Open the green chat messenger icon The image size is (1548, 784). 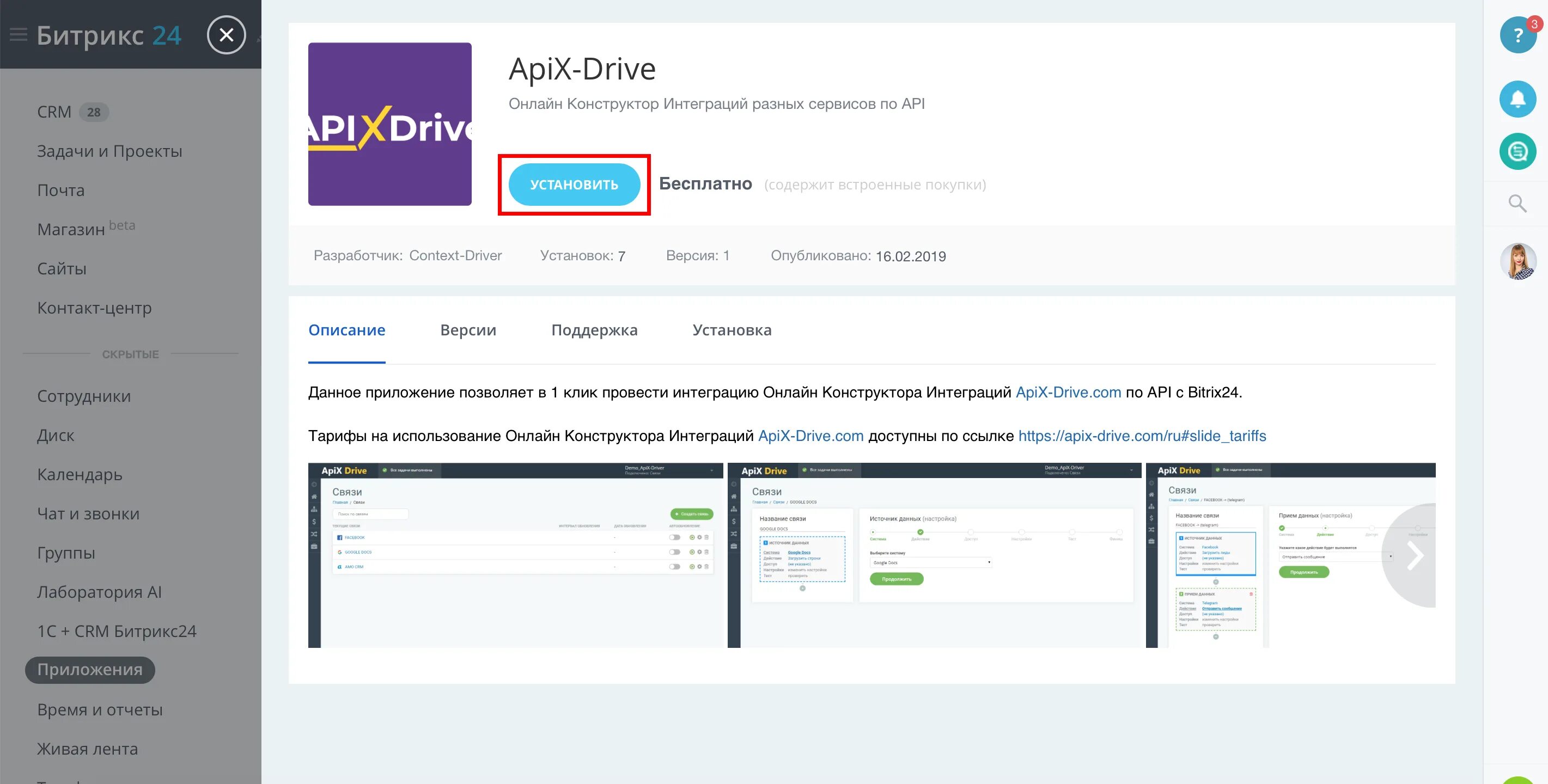(x=1517, y=151)
